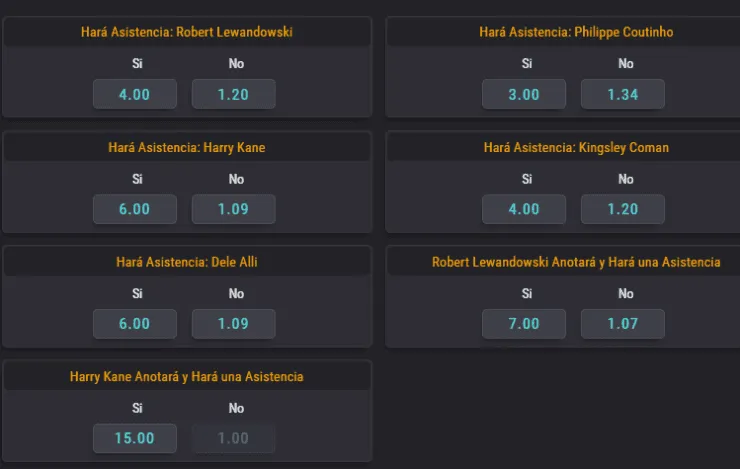Image resolution: width=740 pixels, height=469 pixels.
Task: Choose No 1.20 for Kingsley Coman assist
Action: [623, 209]
